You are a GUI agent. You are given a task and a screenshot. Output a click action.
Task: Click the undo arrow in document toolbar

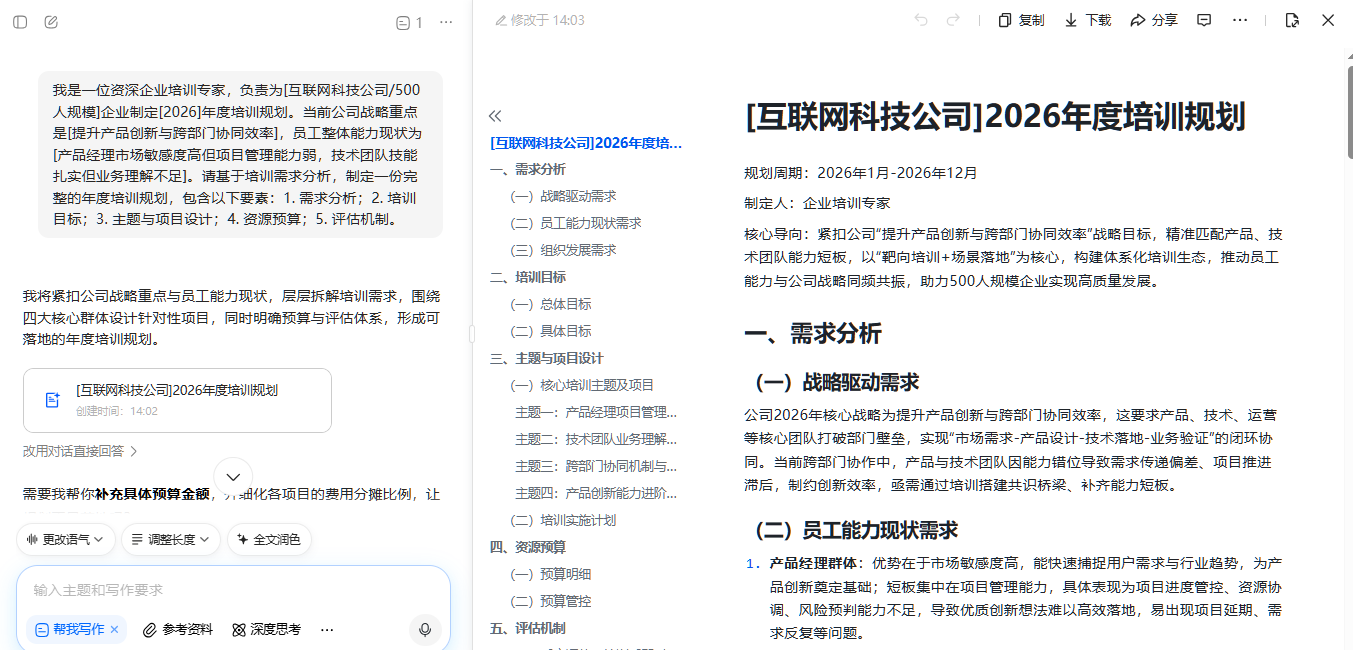point(921,20)
